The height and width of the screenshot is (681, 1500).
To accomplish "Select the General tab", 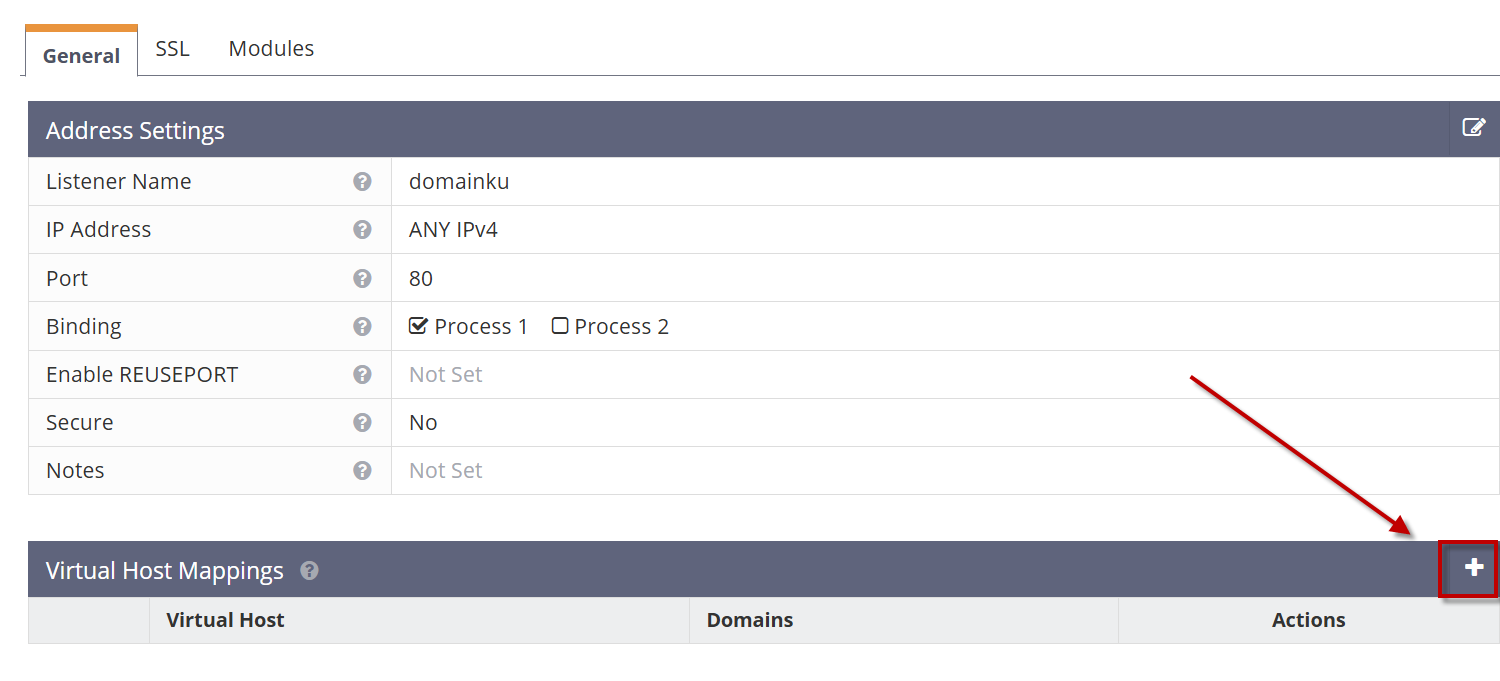I will tap(81, 56).
